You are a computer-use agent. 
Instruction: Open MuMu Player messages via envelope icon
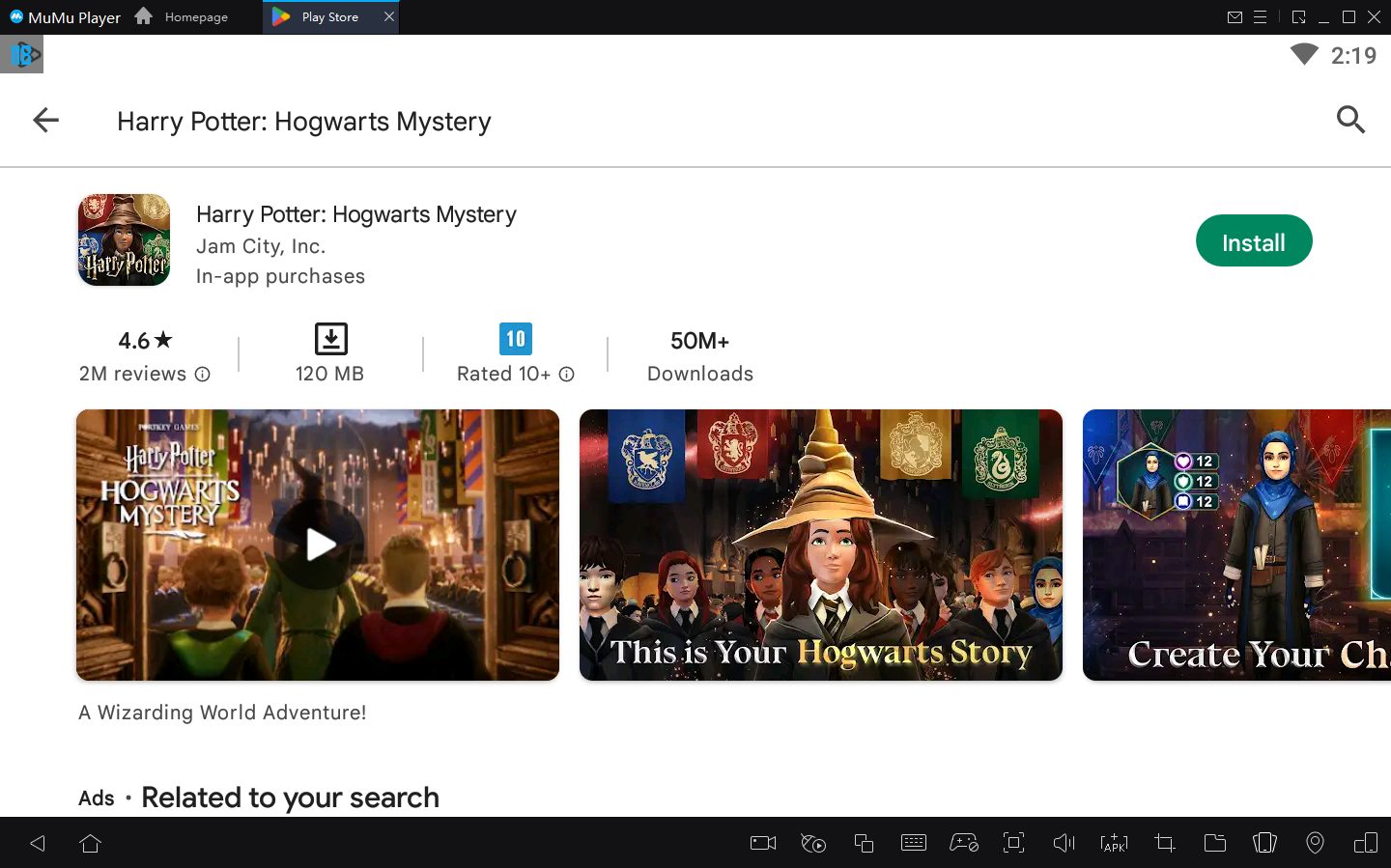pos(1235,16)
